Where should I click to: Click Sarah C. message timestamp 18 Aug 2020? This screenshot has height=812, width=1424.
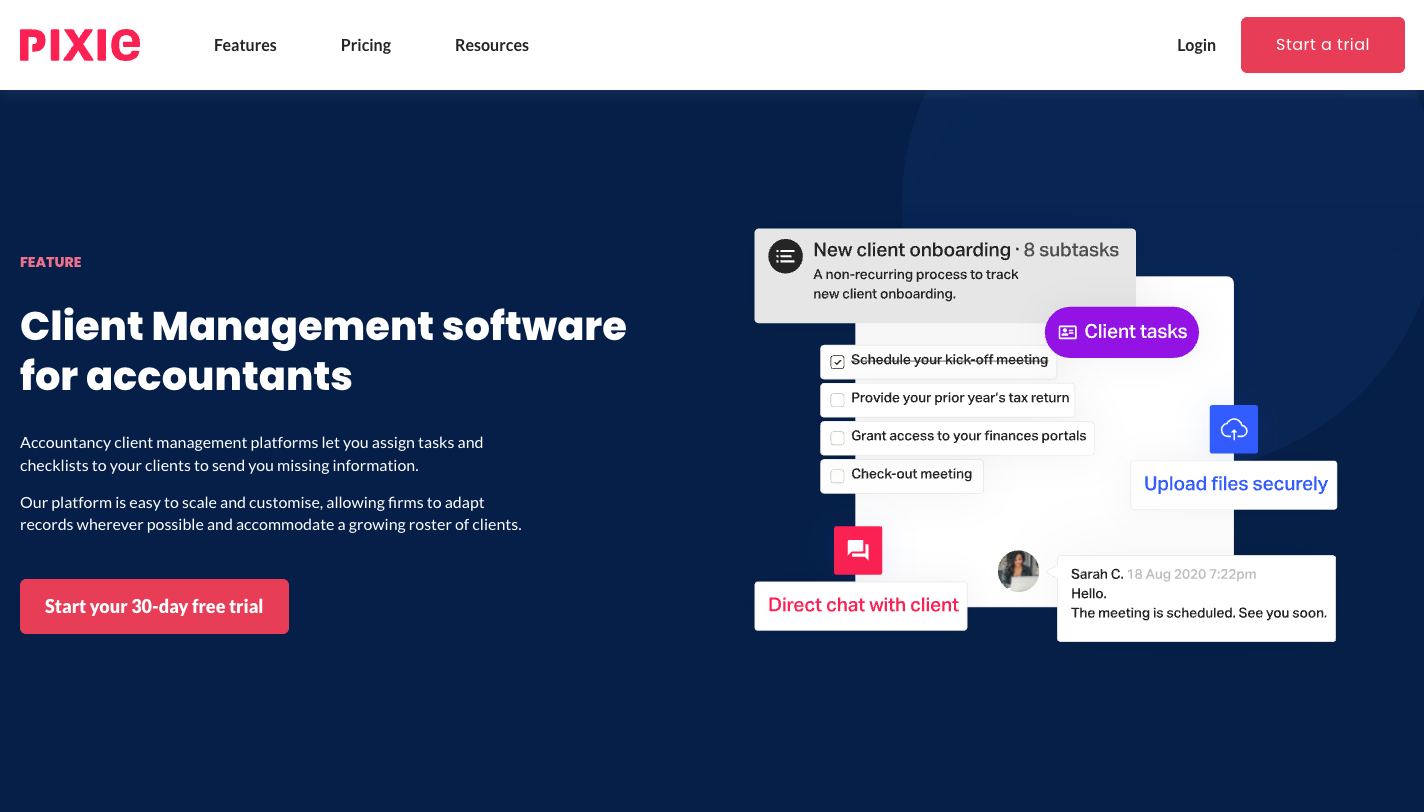(1192, 574)
